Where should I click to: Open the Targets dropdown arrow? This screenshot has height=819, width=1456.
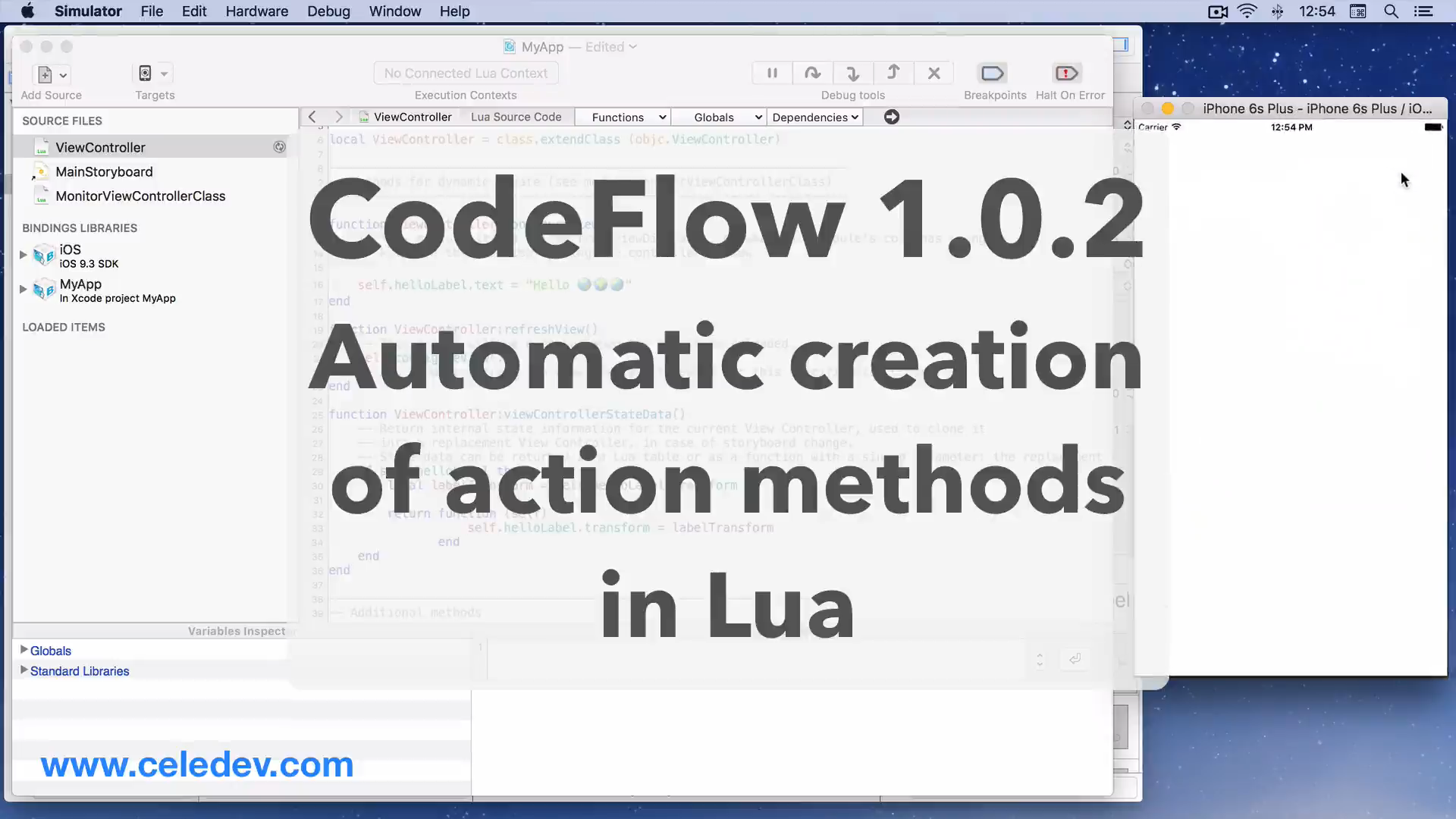pyautogui.click(x=164, y=74)
